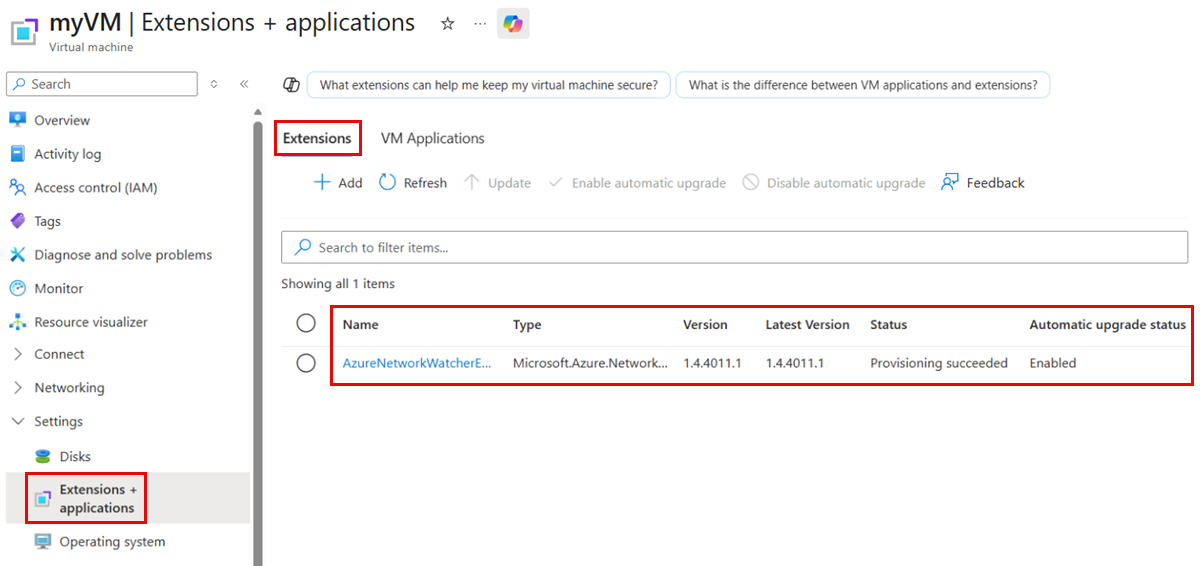
Task: Open the Tags sidebar item
Action: (47, 221)
